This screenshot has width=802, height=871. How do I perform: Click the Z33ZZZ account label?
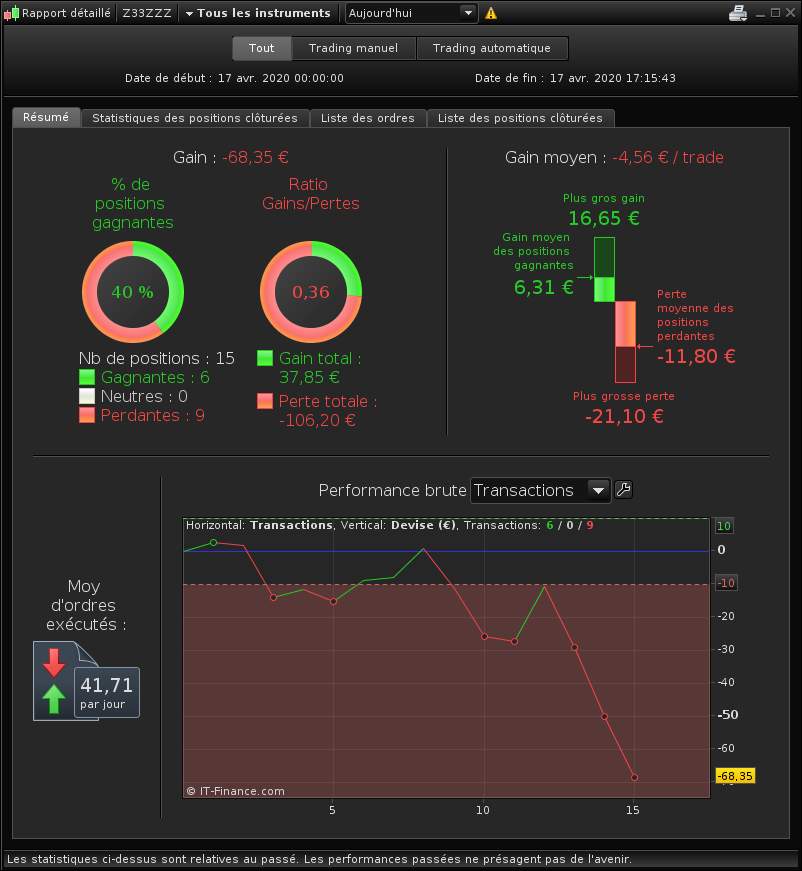point(147,13)
